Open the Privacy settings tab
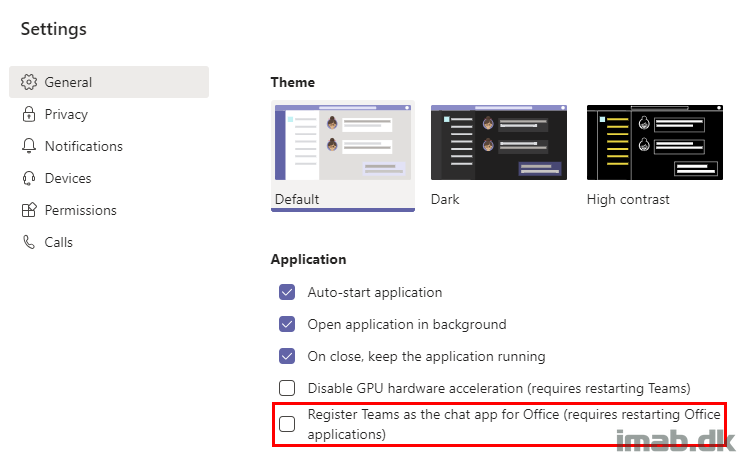Image resolution: width=739 pixels, height=453 pixels. click(x=109, y=114)
